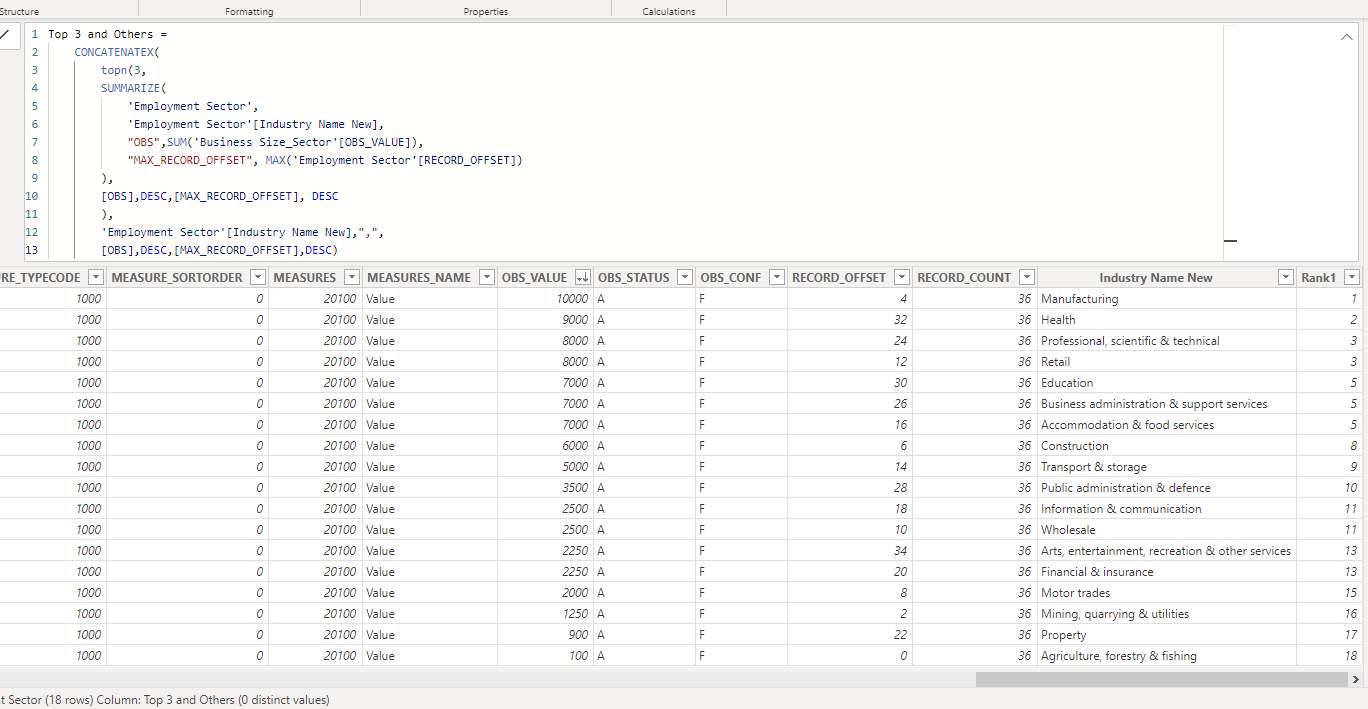This screenshot has width=1368, height=709.
Task: Place cursor on the topn(3, formula line
Action: [x=124, y=70]
